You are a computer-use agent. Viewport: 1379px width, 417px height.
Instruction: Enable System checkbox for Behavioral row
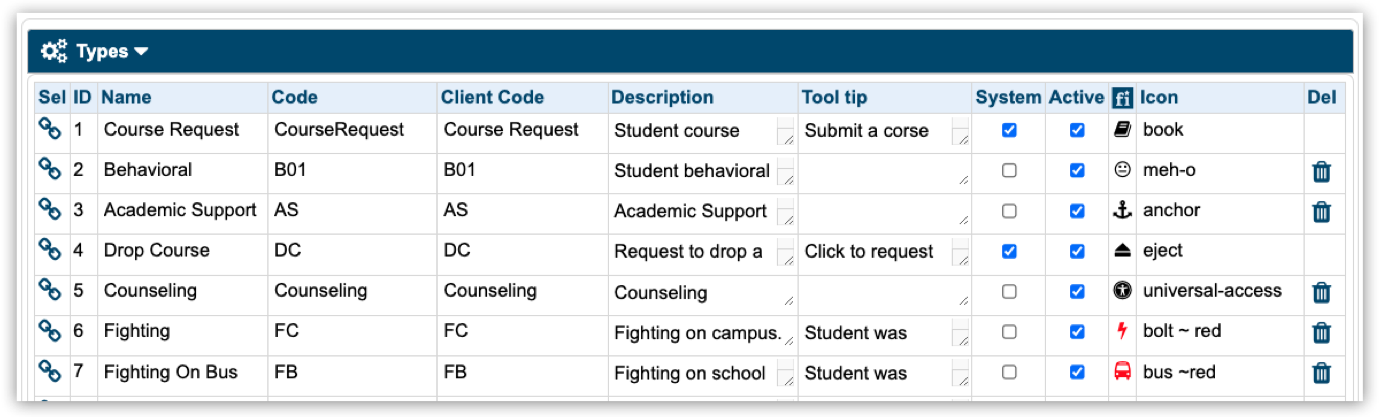[1009, 171]
